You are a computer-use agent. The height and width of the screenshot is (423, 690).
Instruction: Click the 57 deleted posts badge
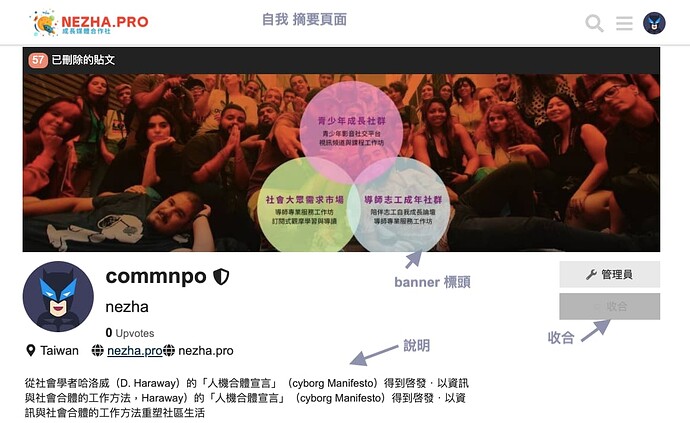(x=38, y=60)
